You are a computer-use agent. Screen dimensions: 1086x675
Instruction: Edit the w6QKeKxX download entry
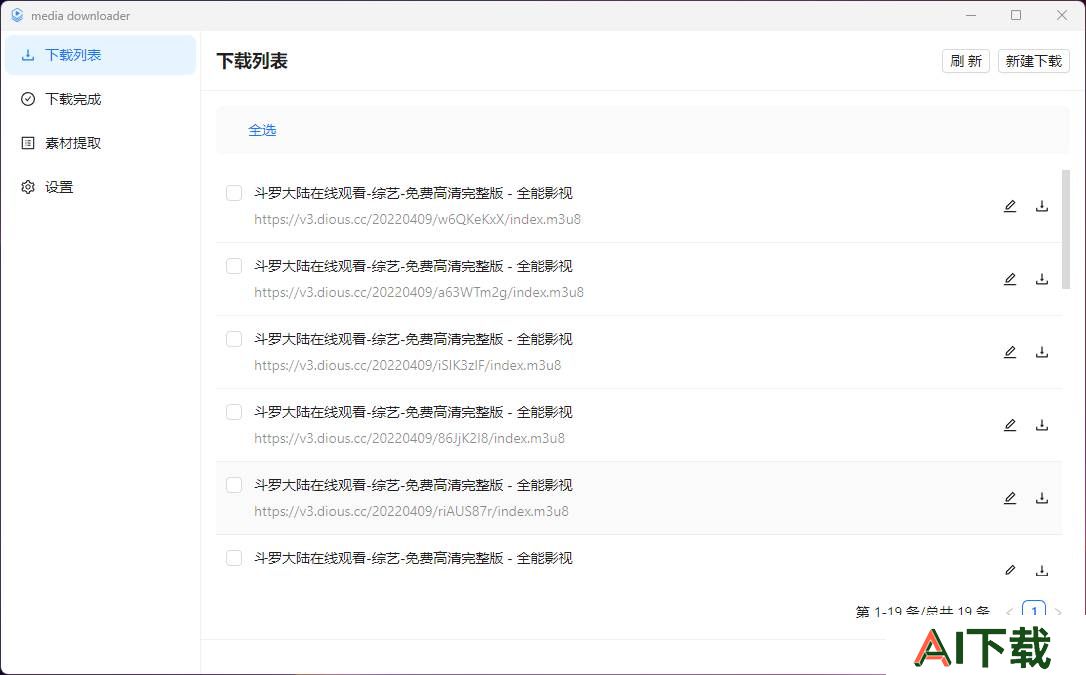1010,206
